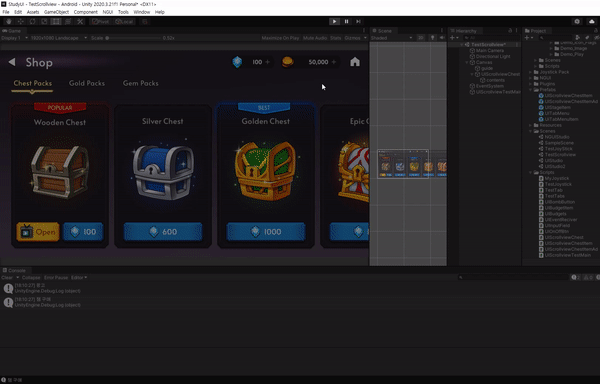Image resolution: width=600 pixels, height=384 pixels.
Task: Click the plus next to gem count
Action: [x=267, y=62]
